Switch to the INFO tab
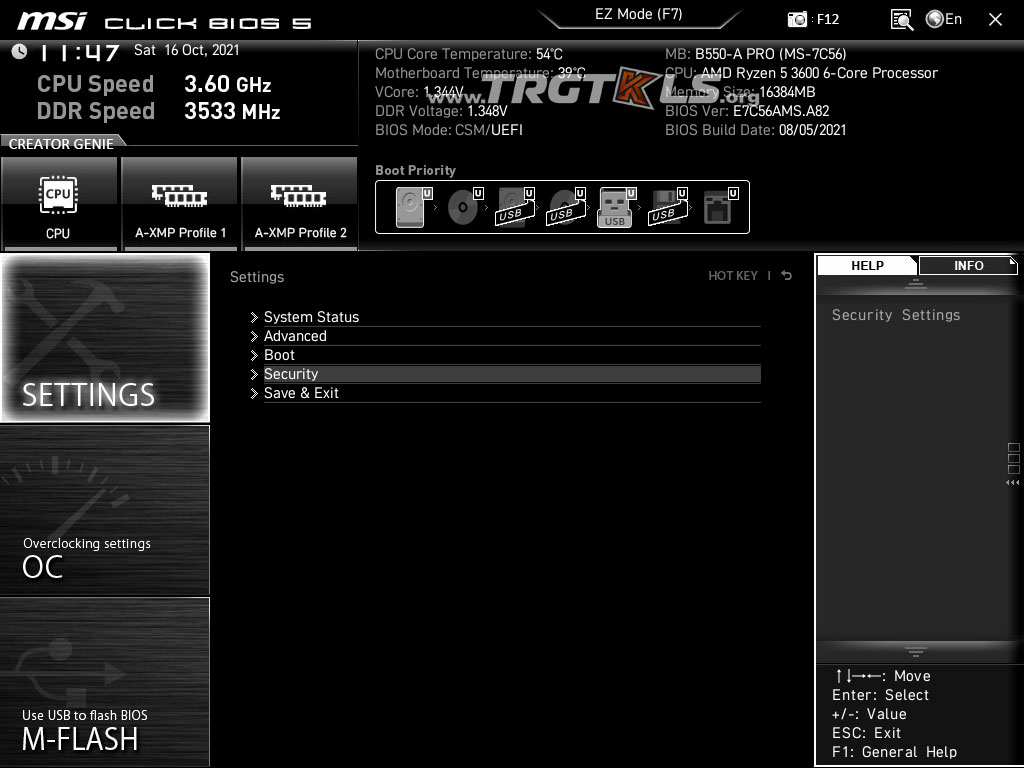Image resolution: width=1024 pixels, height=768 pixels. click(x=968, y=266)
